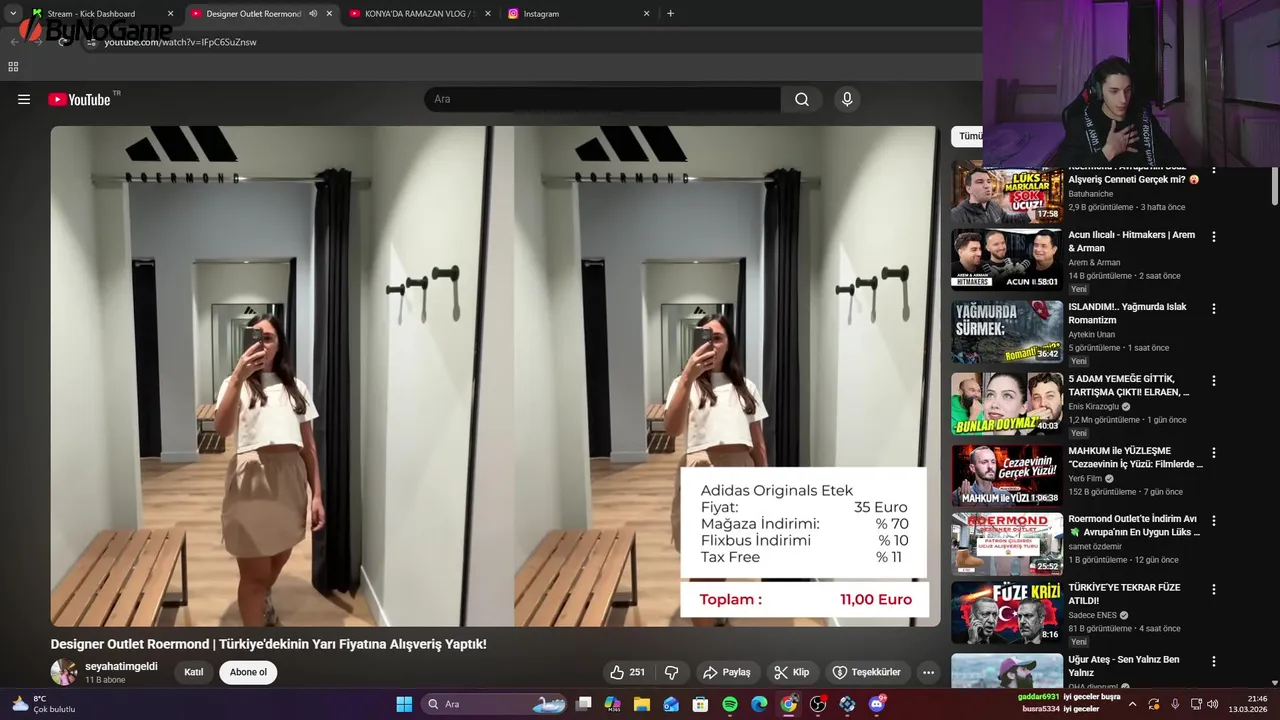Share the video using Paylaş
Image resolution: width=1280 pixels, height=720 pixels.
(x=727, y=672)
